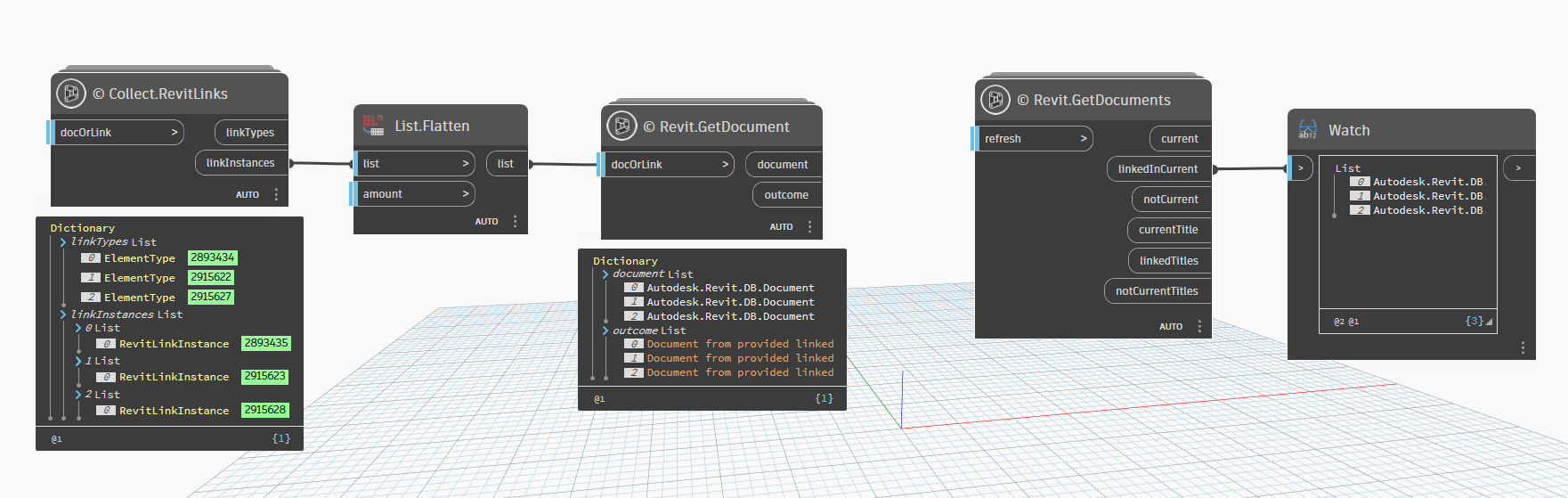Viewport: 1568px width, 498px height.
Task: Click the Revit.GetDocument node title
Action: point(717,127)
